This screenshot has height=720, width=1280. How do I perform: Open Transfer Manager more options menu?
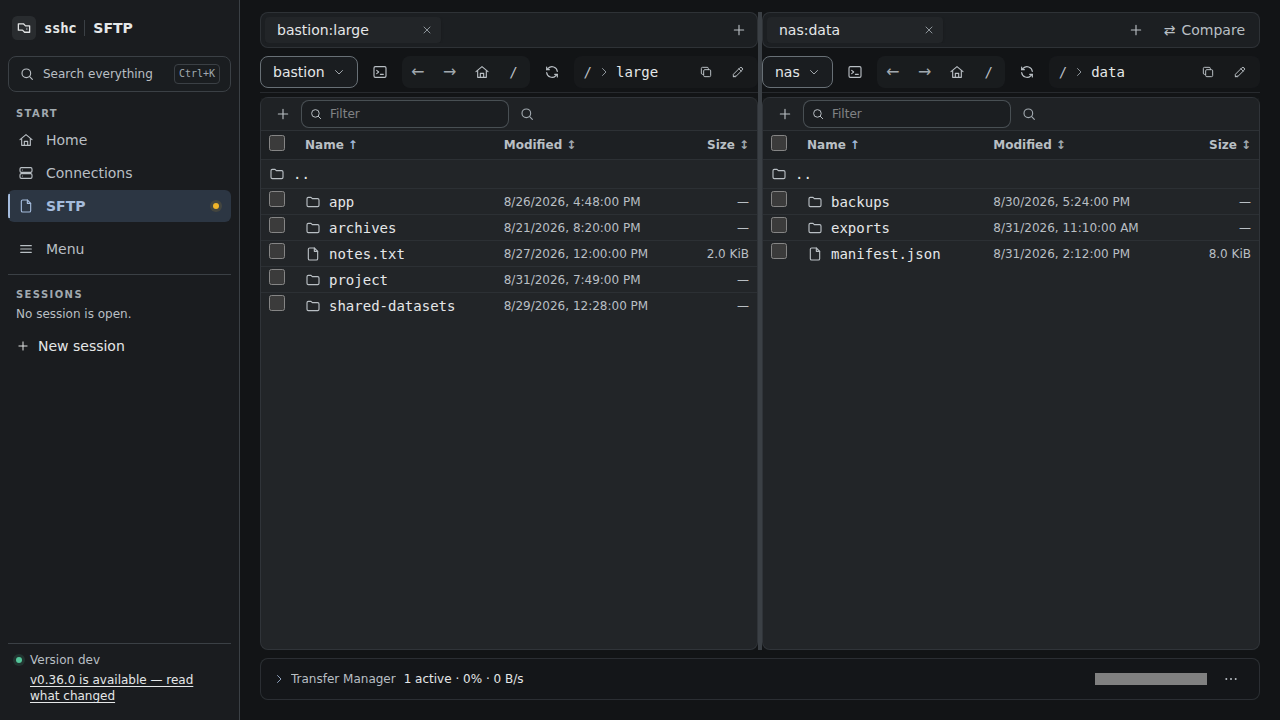(x=1231, y=679)
